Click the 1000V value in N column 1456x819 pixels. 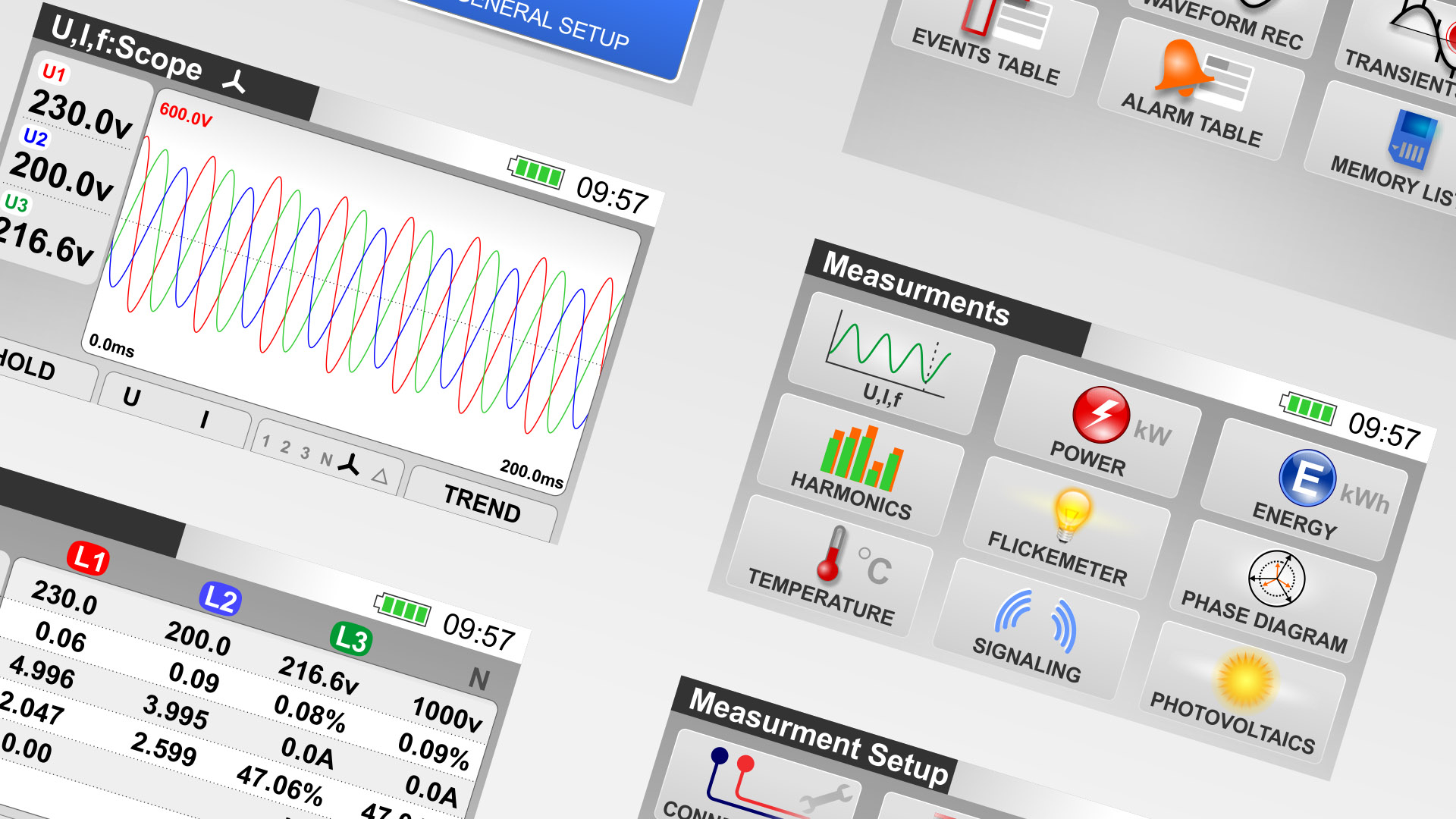tap(447, 714)
